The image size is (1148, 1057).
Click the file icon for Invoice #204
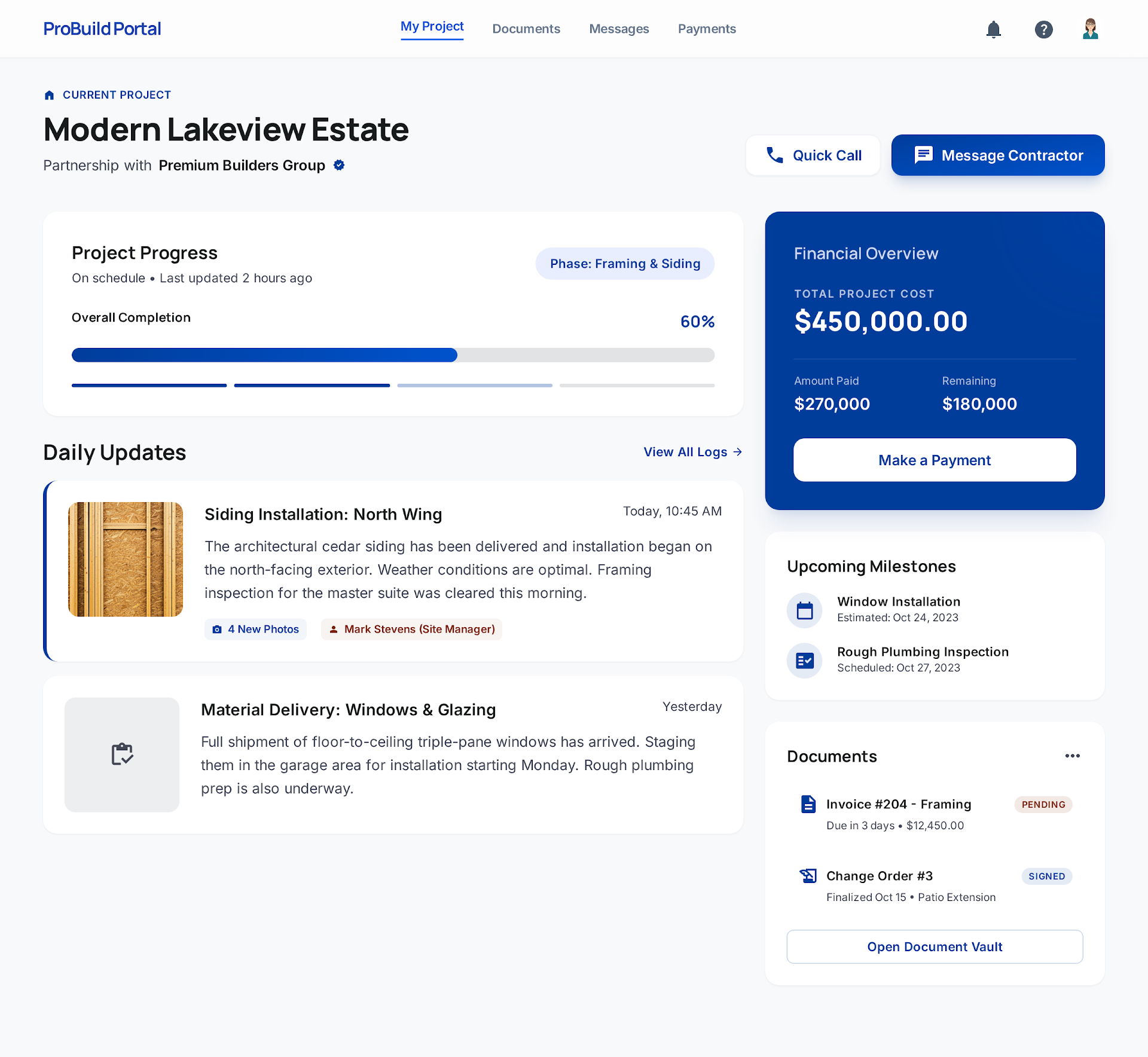[x=808, y=804]
